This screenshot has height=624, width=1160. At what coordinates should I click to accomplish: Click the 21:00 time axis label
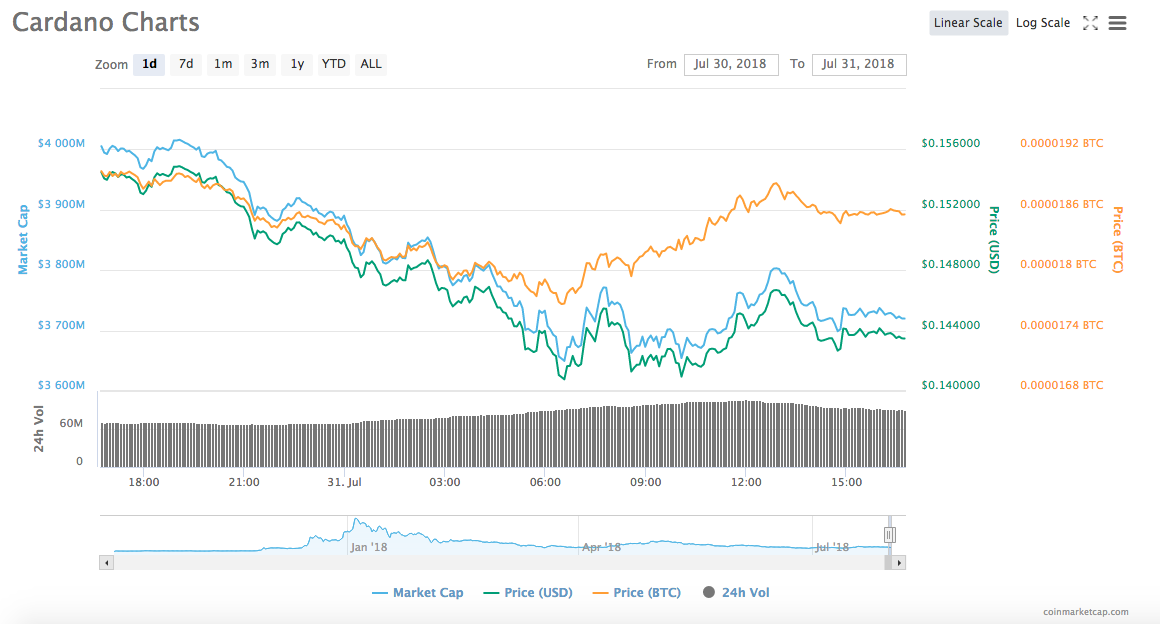tap(244, 483)
